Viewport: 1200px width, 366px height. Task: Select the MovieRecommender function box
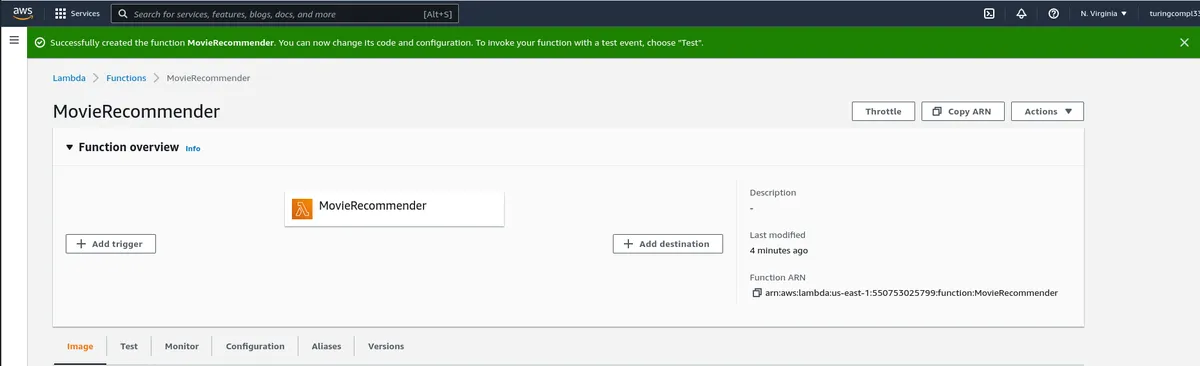394,208
